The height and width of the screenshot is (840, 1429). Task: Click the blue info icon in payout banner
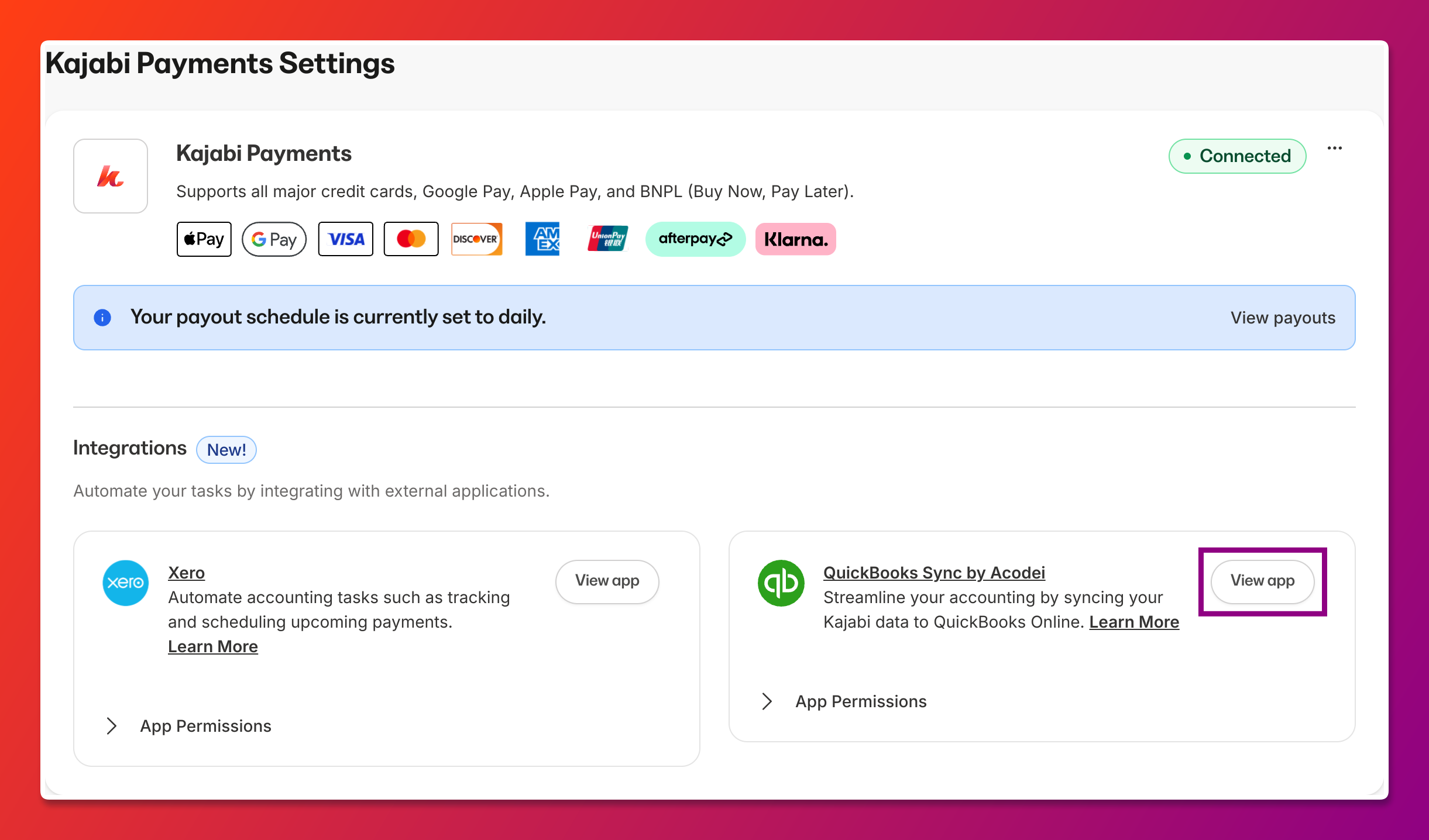102,318
